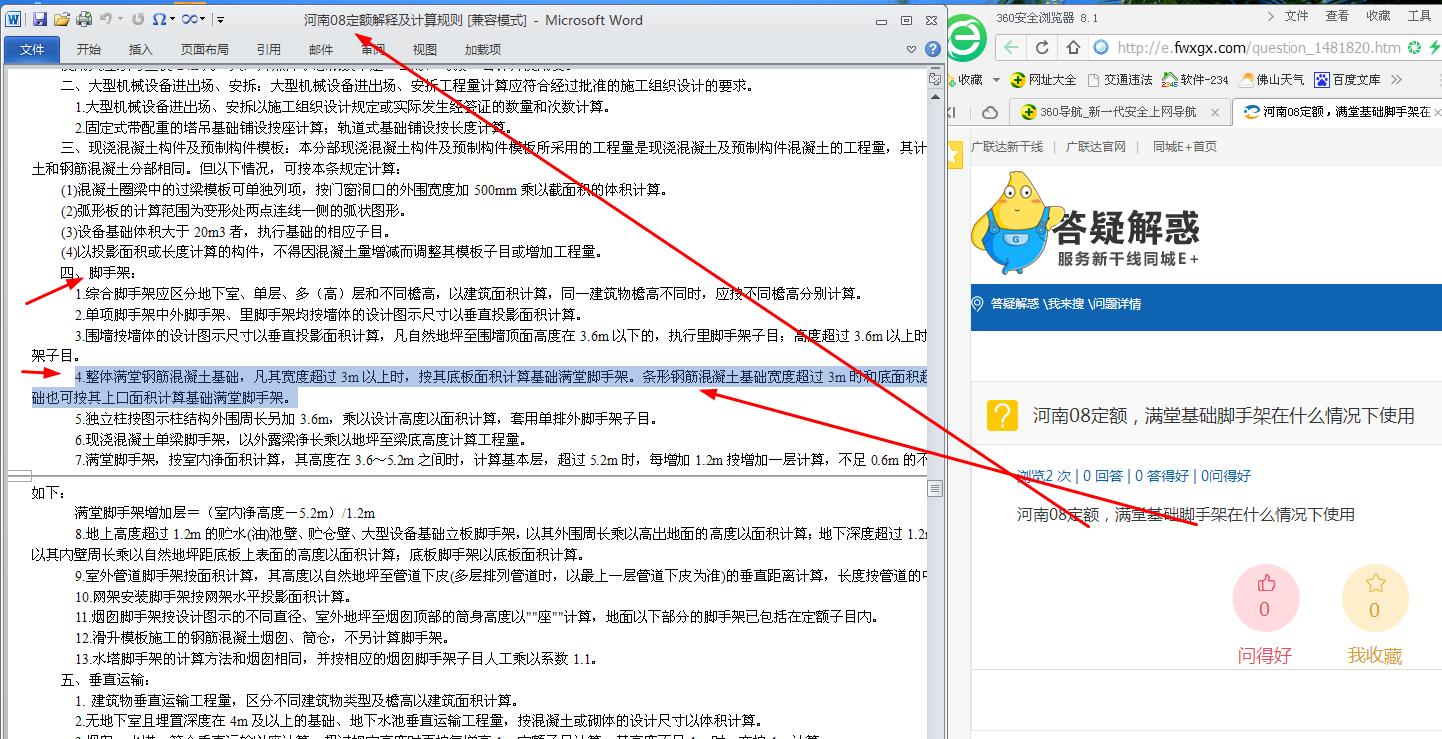The height and width of the screenshot is (739, 1442).
Task: Collapse the Word ribbon with the chevron
Action: (911, 49)
